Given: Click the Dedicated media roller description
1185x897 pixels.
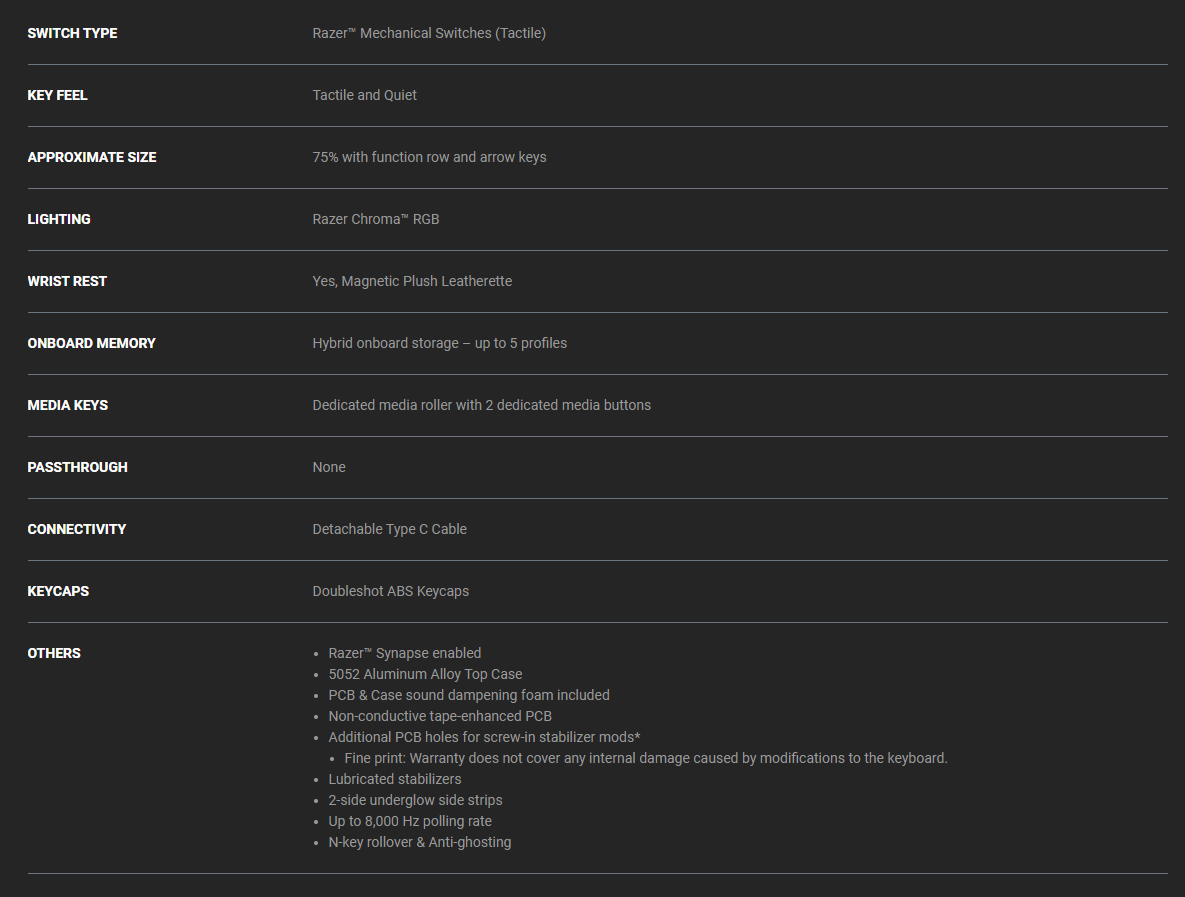Looking at the screenshot, I should click(x=481, y=405).
